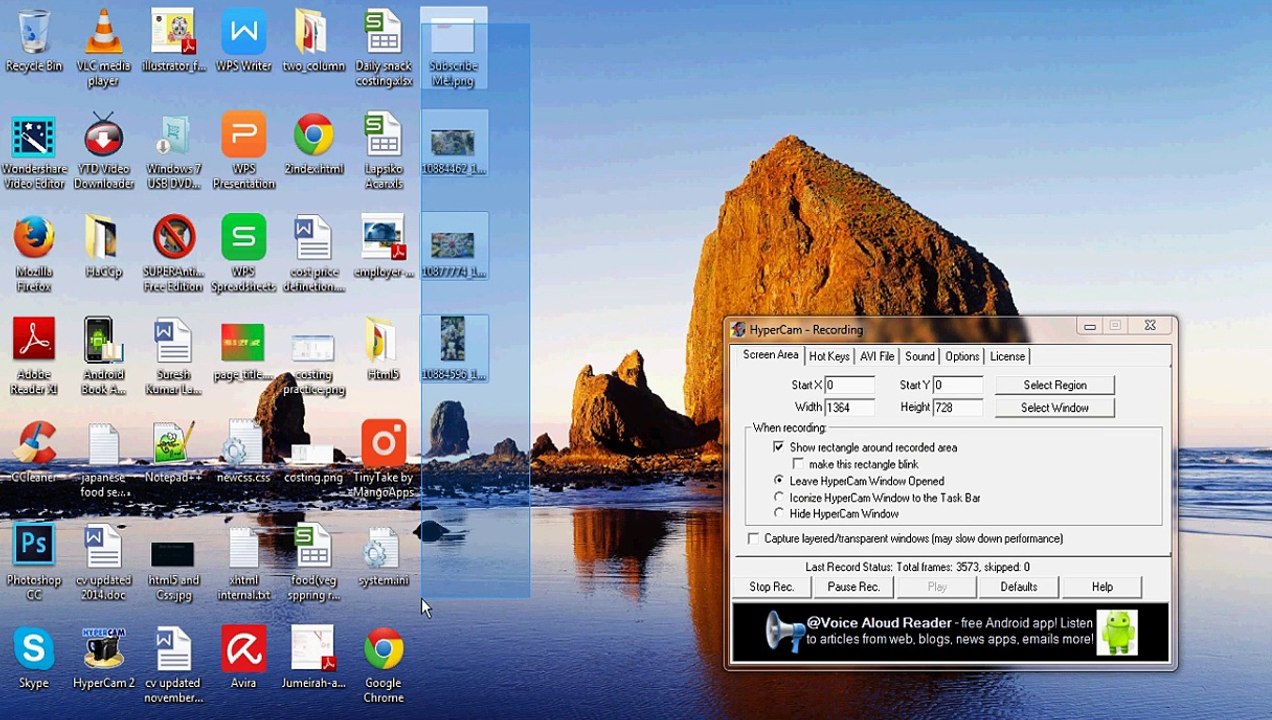Select newcss.css file icon
Screen dimensions: 1272x720
click(x=243, y=452)
